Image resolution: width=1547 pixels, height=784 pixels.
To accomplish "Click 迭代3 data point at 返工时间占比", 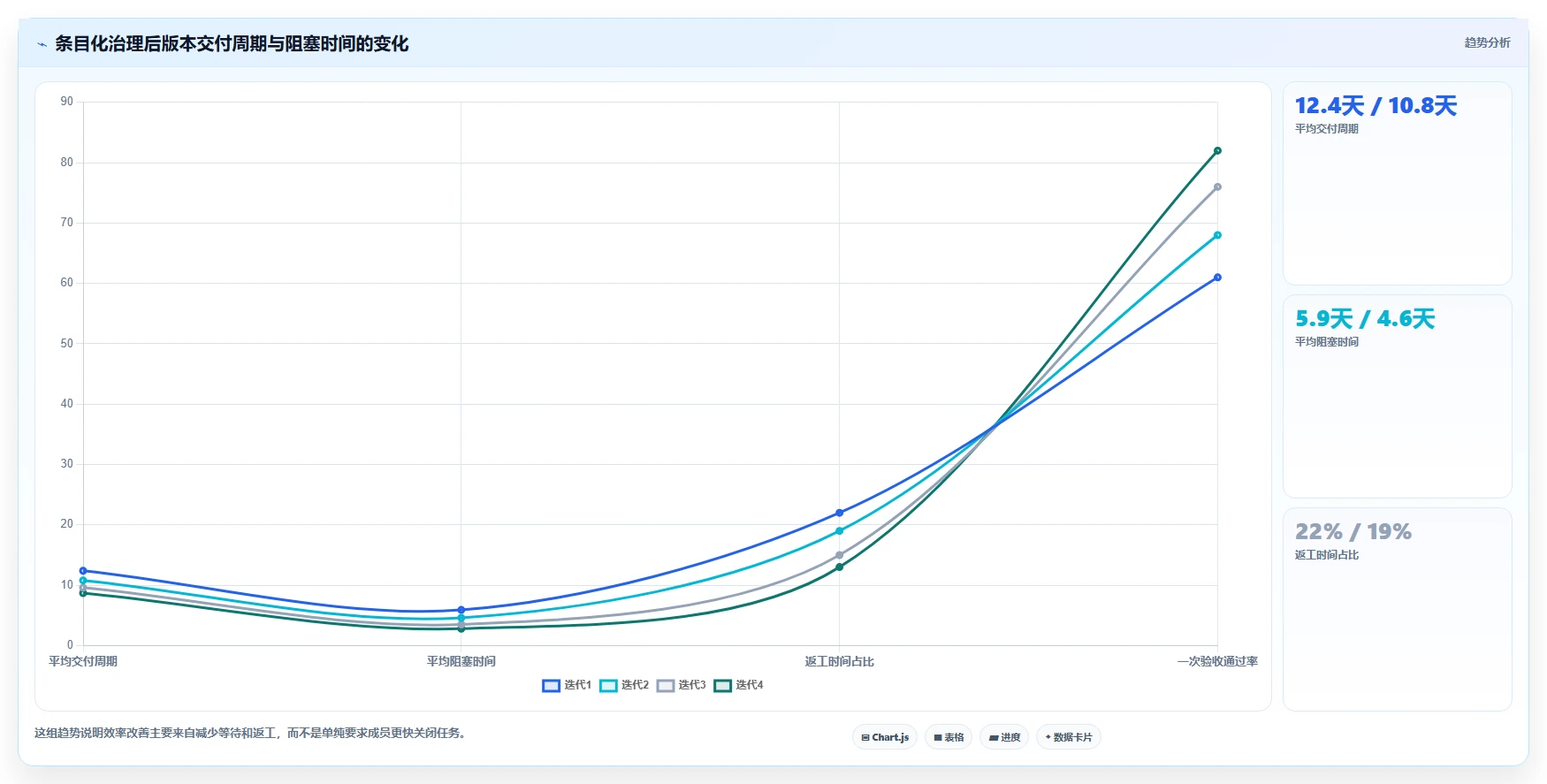I will click(840, 555).
